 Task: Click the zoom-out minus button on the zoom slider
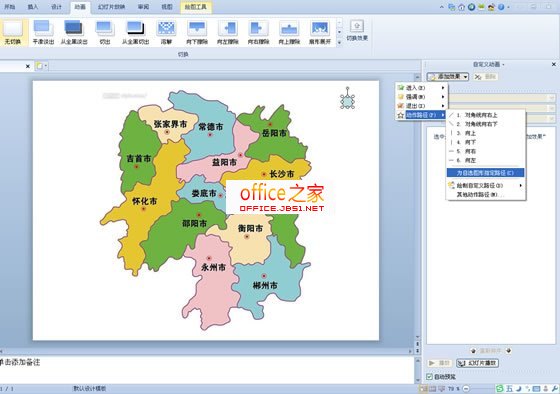pos(466,388)
